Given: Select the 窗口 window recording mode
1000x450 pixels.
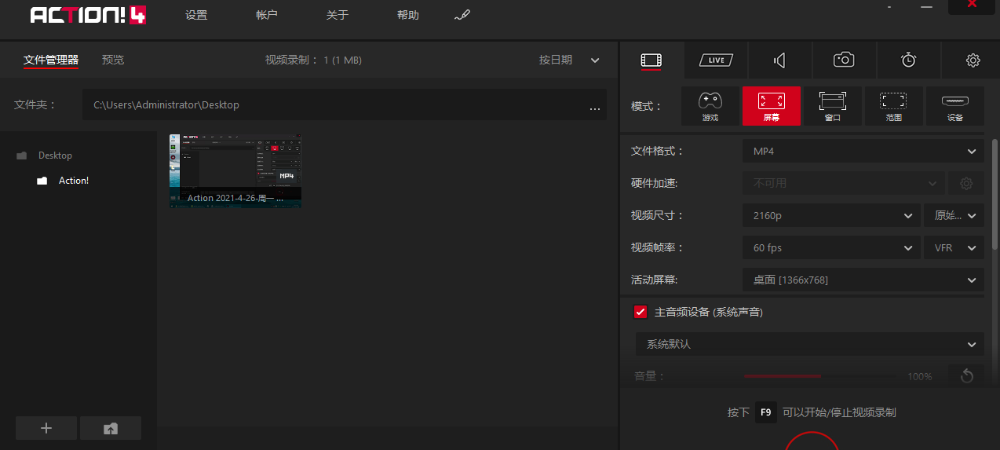Looking at the screenshot, I should (x=832, y=106).
